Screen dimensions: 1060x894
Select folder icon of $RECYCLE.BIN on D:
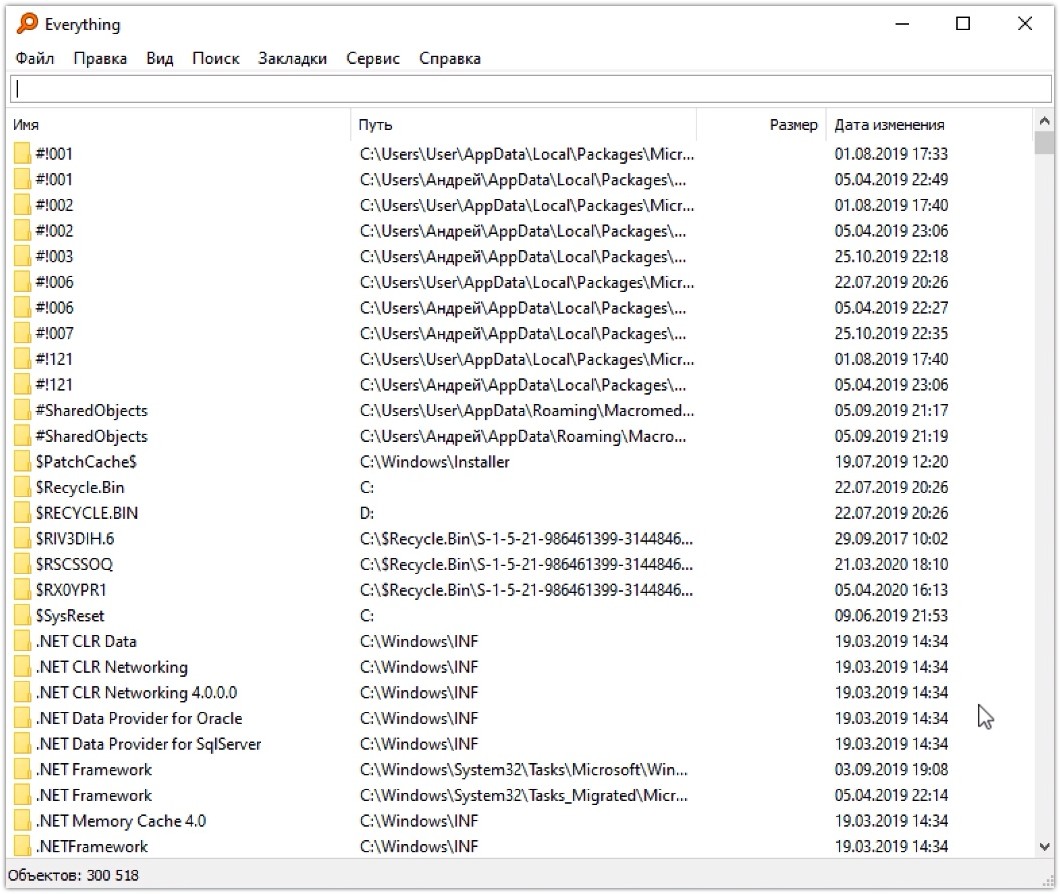click(22, 513)
